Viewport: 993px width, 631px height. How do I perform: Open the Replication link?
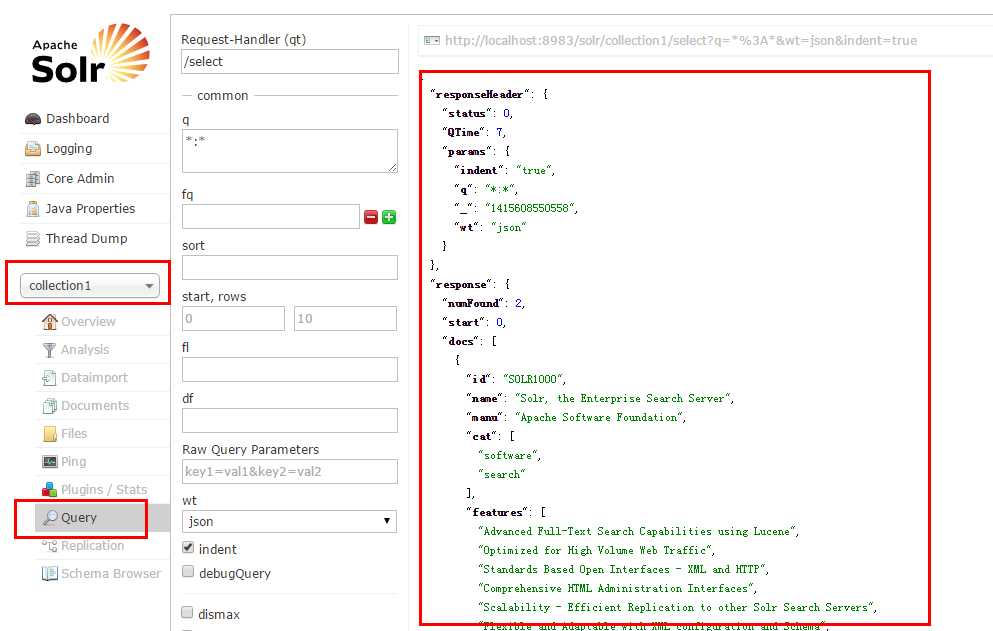coord(92,545)
